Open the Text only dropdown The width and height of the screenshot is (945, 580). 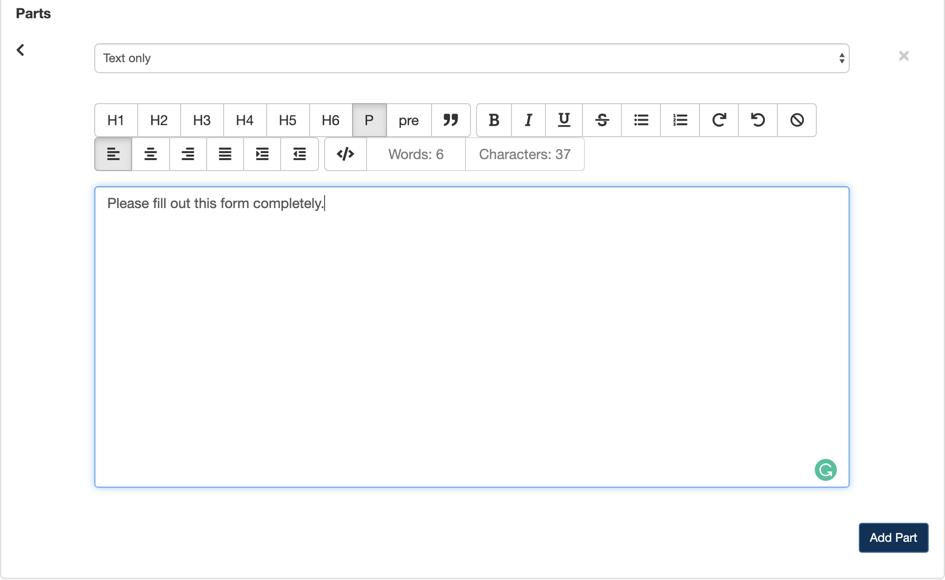coord(471,58)
